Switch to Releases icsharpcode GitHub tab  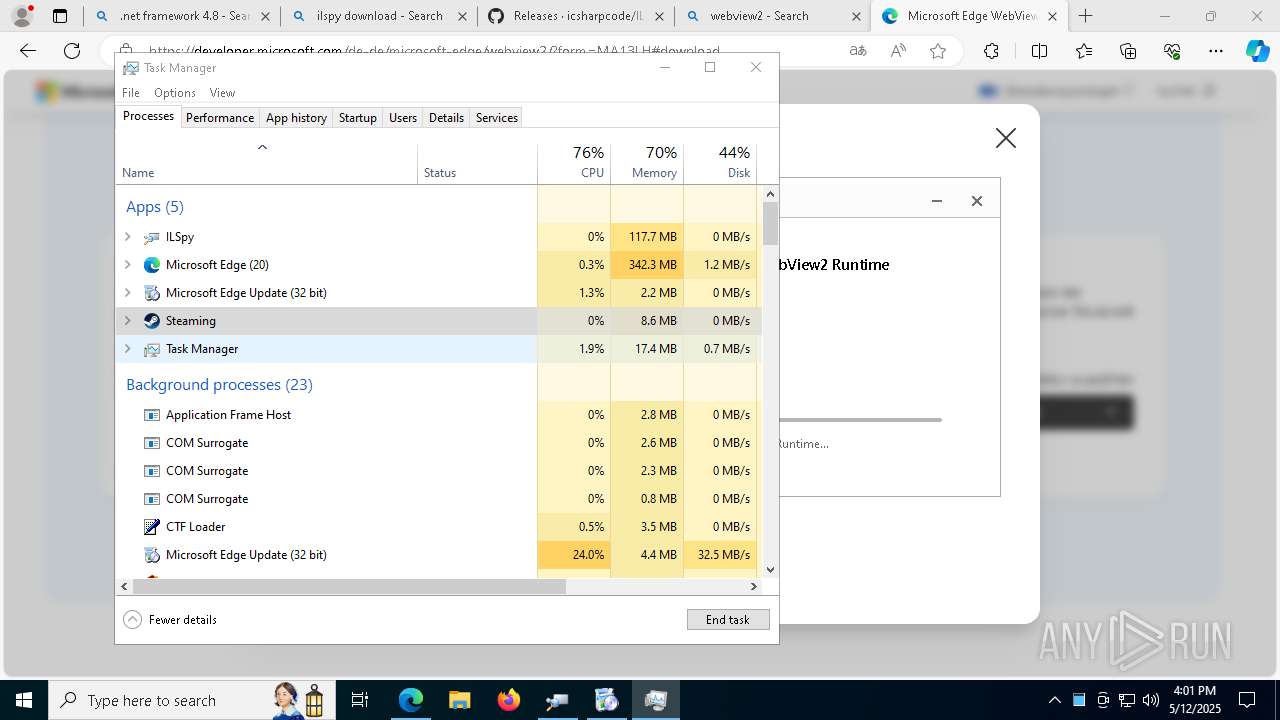576,16
